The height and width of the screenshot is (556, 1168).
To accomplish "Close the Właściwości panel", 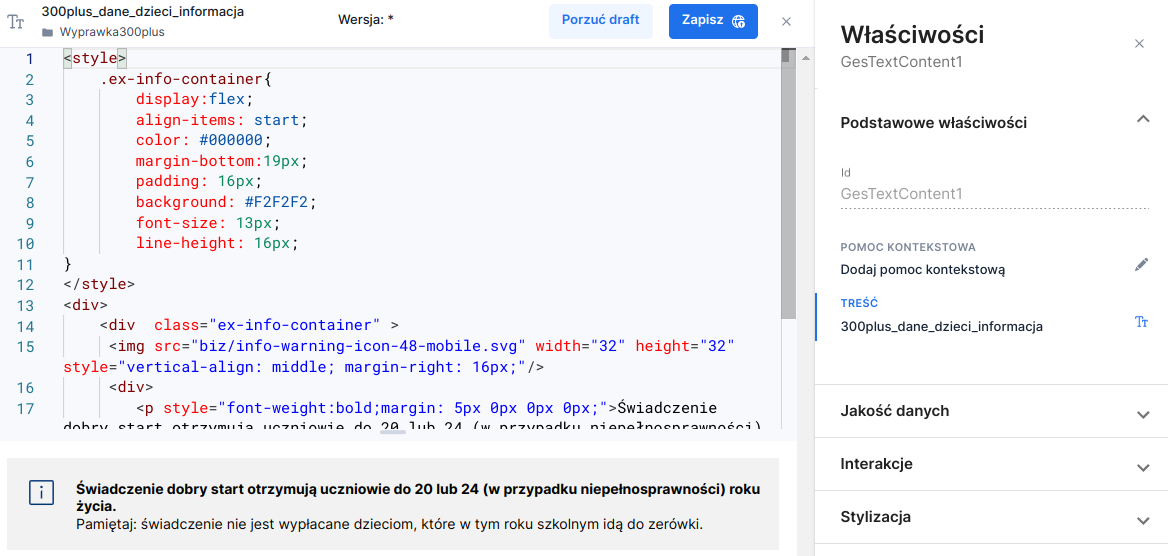I will click(1139, 43).
